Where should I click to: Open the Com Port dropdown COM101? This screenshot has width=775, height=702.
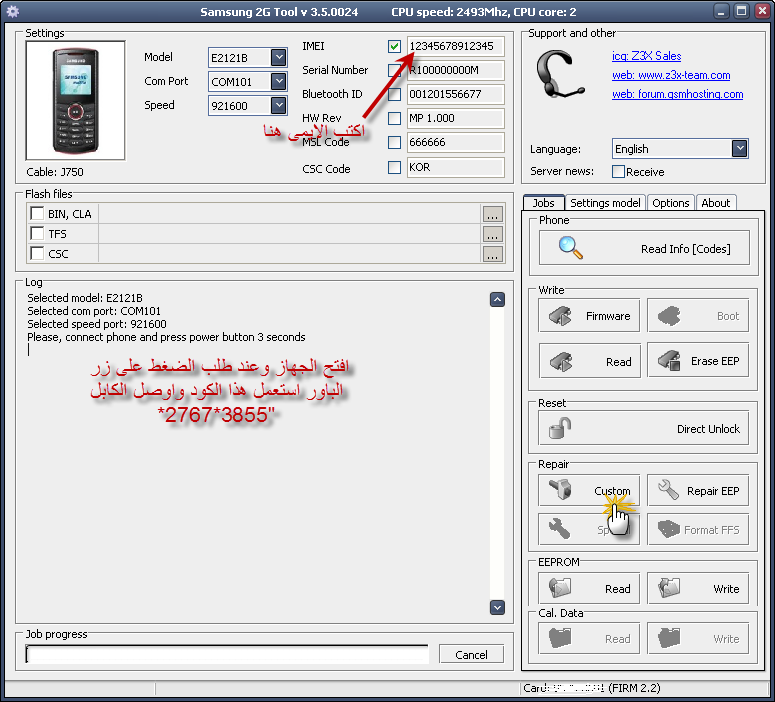279,81
